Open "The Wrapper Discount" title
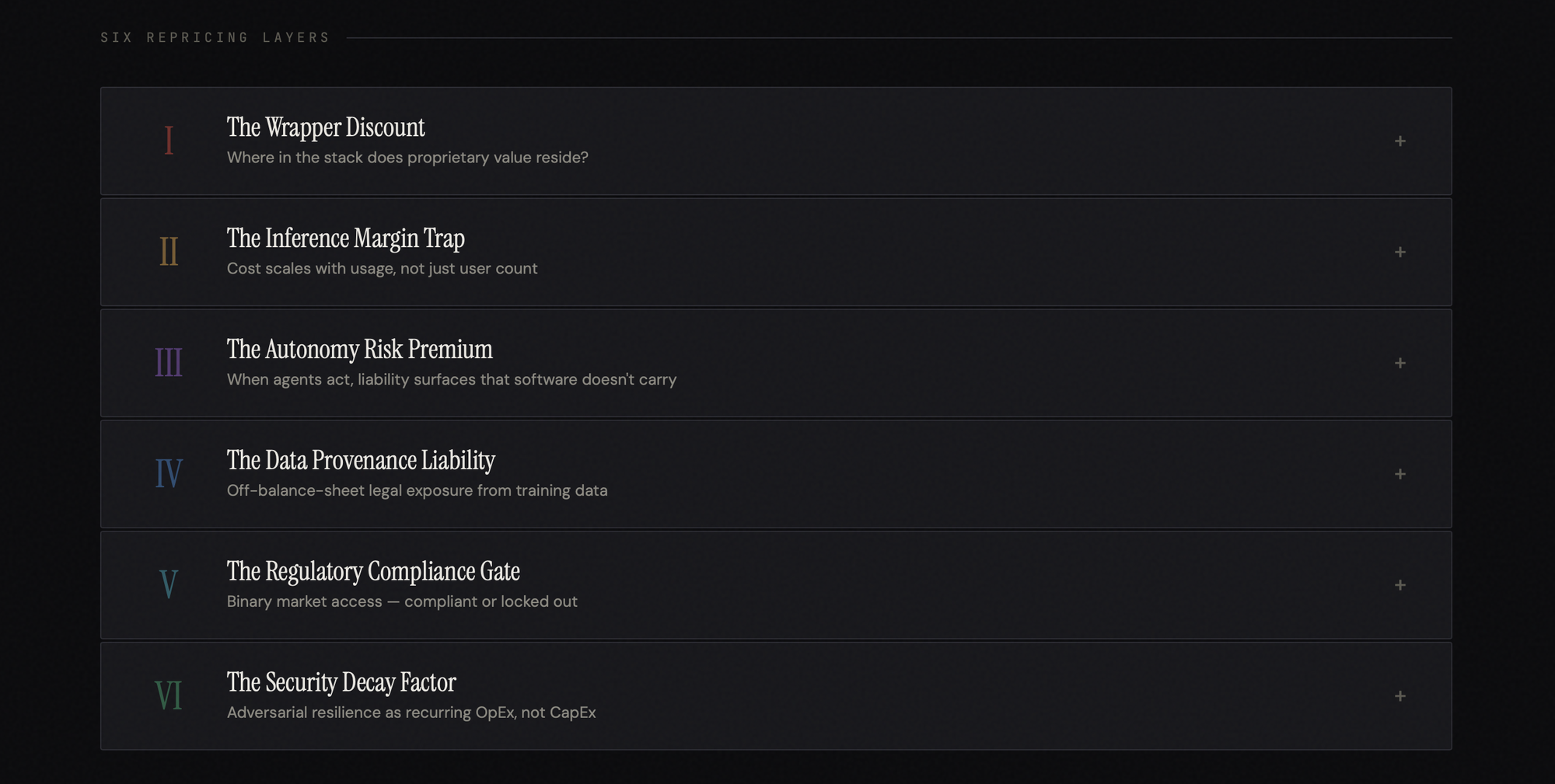 [x=326, y=127]
